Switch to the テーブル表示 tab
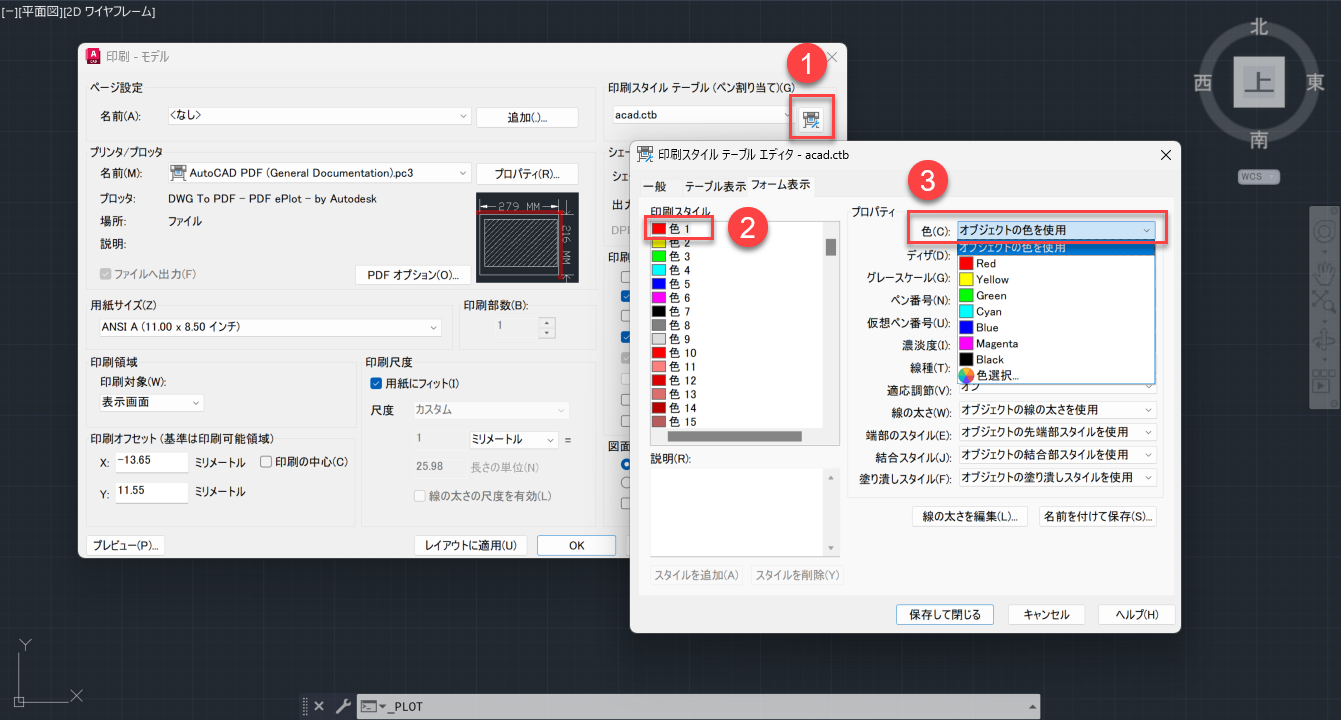The width and height of the screenshot is (1341, 720). click(x=715, y=185)
